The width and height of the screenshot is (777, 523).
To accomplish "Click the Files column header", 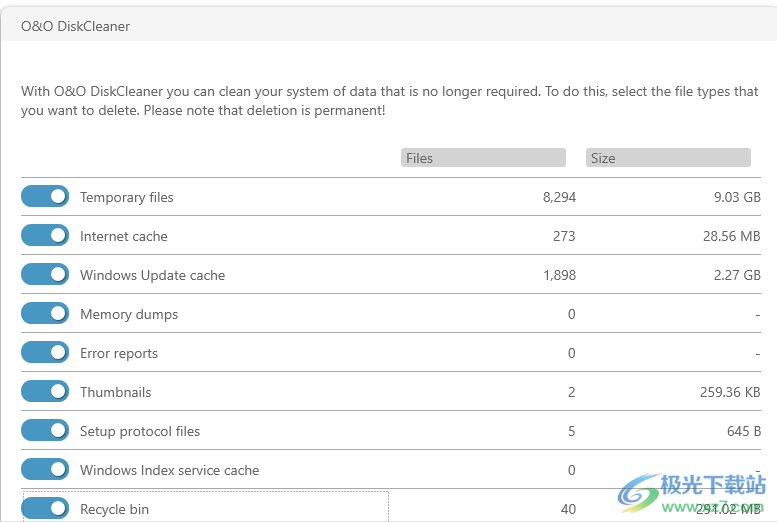I will pos(483,158).
